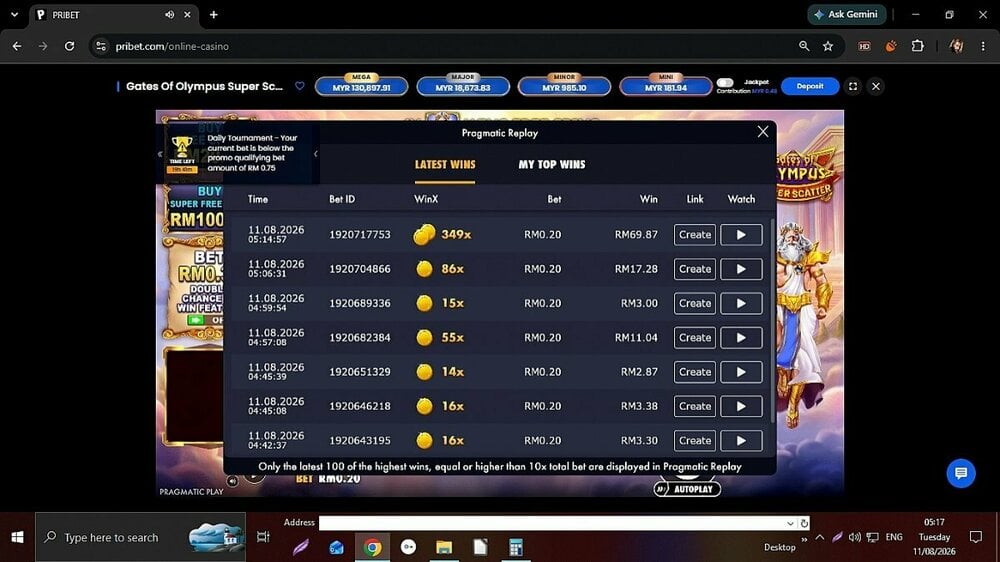The width and height of the screenshot is (1000, 562).
Task: Click the replay list scrollbar
Action: point(772,320)
